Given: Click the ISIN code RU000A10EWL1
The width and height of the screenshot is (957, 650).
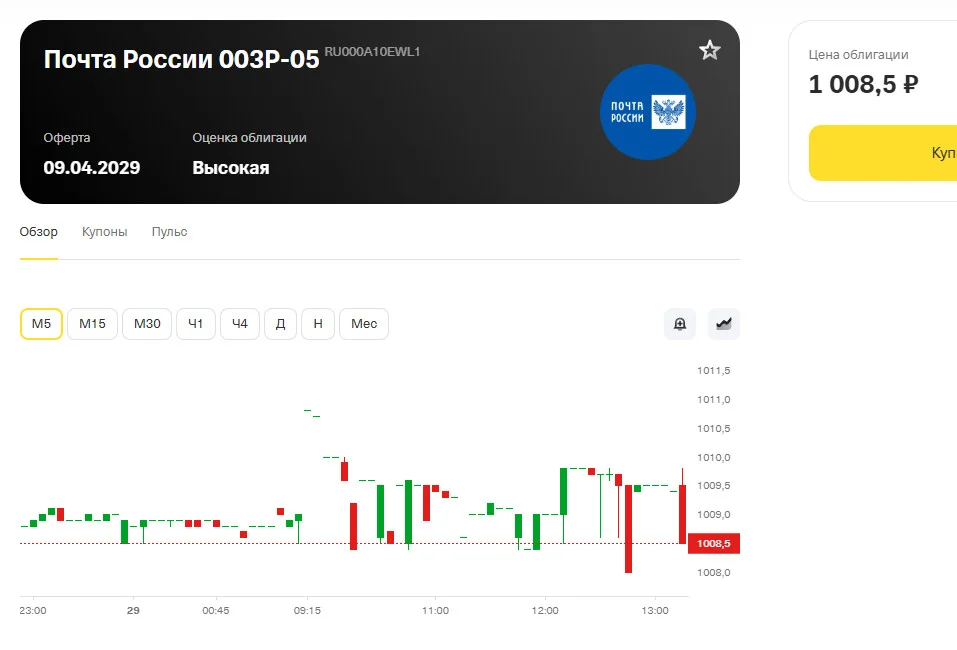Looking at the screenshot, I should [x=372, y=52].
